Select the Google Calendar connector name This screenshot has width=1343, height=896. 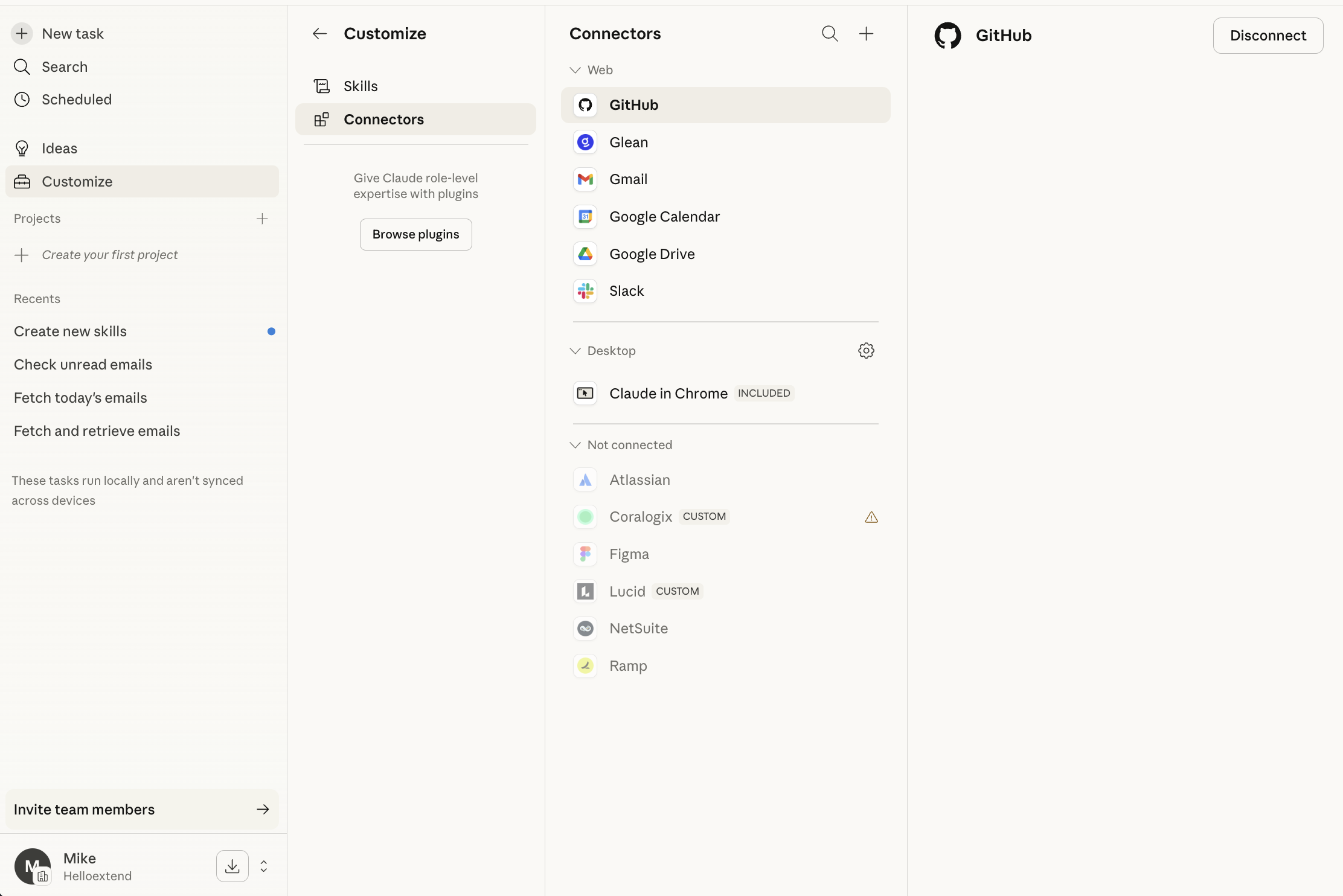point(664,217)
